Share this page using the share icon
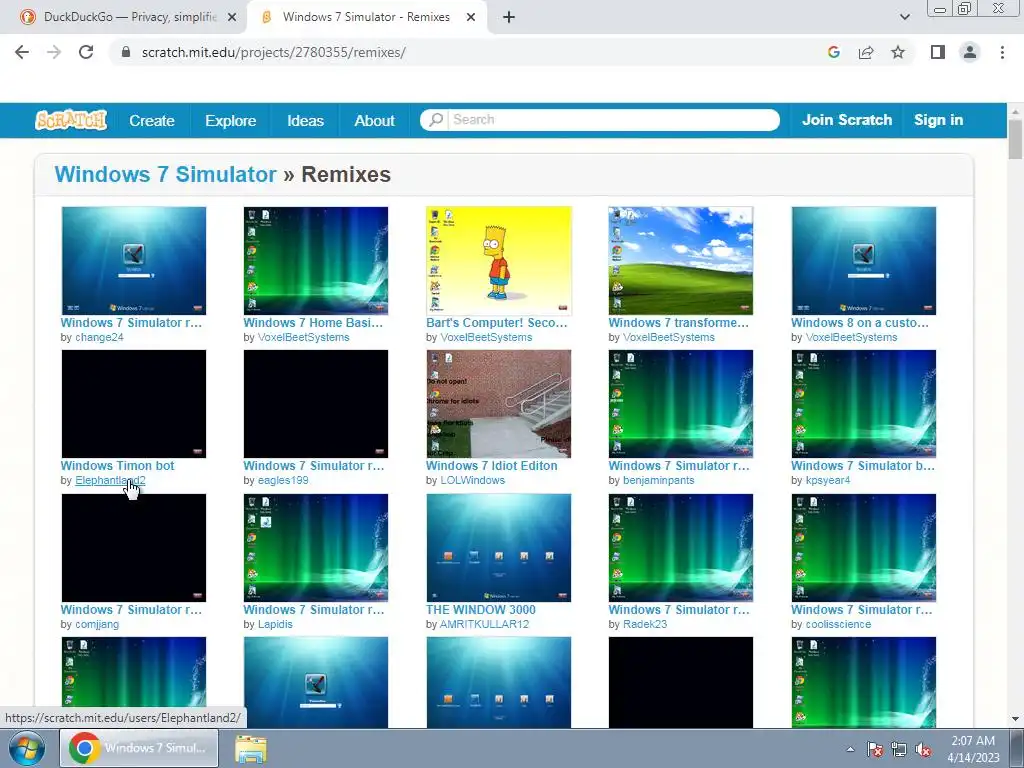This screenshot has height=768, width=1024. coord(866,52)
